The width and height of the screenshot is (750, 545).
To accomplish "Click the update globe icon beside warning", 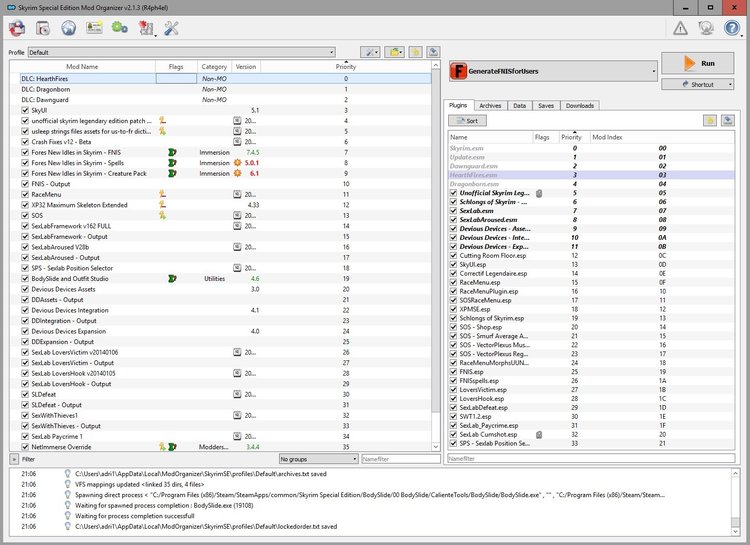I will pyautogui.click(x=706, y=28).
